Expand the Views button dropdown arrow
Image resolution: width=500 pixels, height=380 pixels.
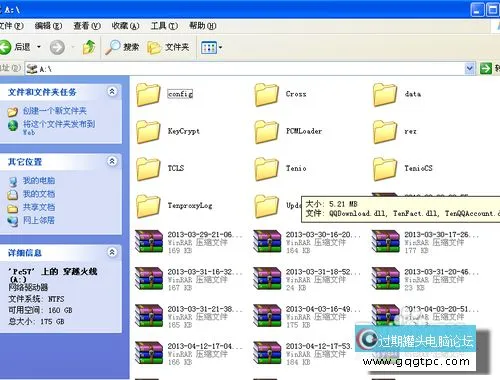tap(220, 48)
